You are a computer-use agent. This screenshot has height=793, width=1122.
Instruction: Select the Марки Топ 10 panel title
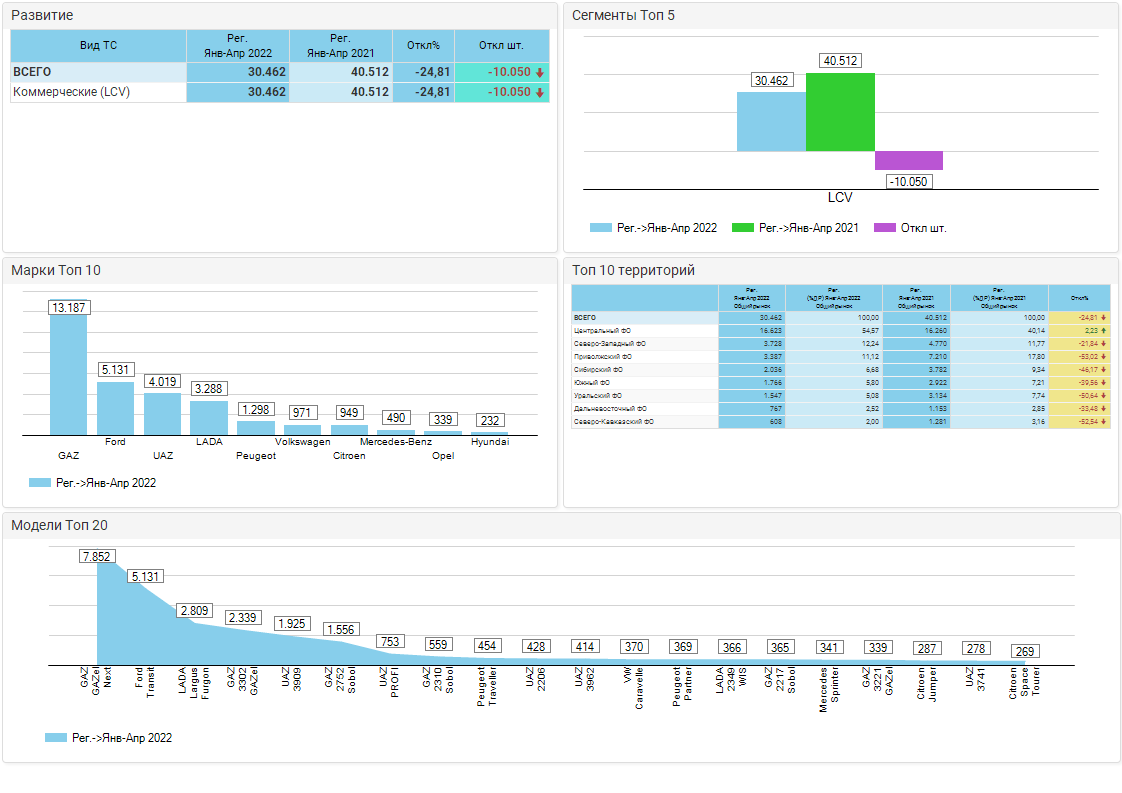[56, 270]
